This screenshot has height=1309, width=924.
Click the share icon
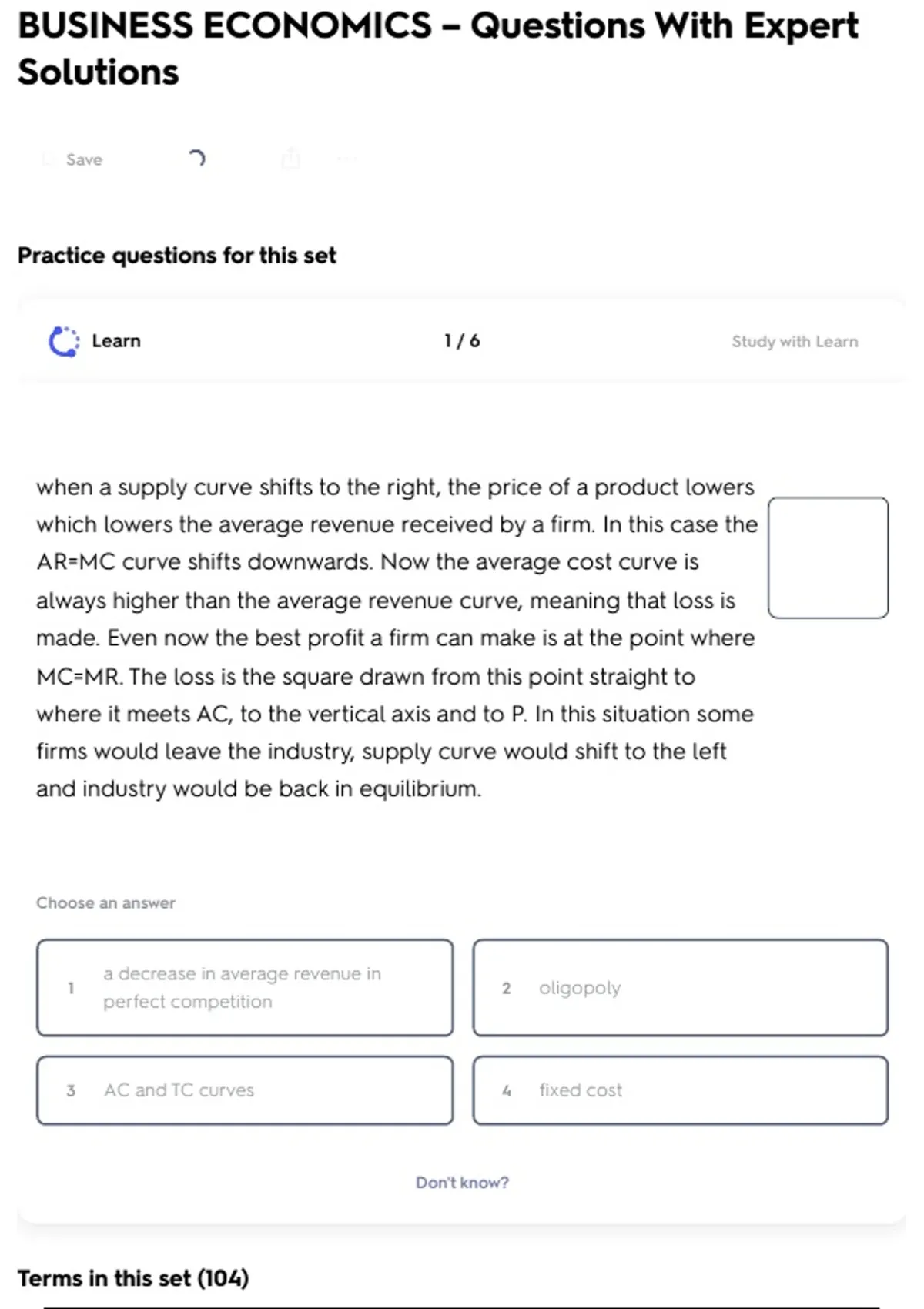pos(290,159)
